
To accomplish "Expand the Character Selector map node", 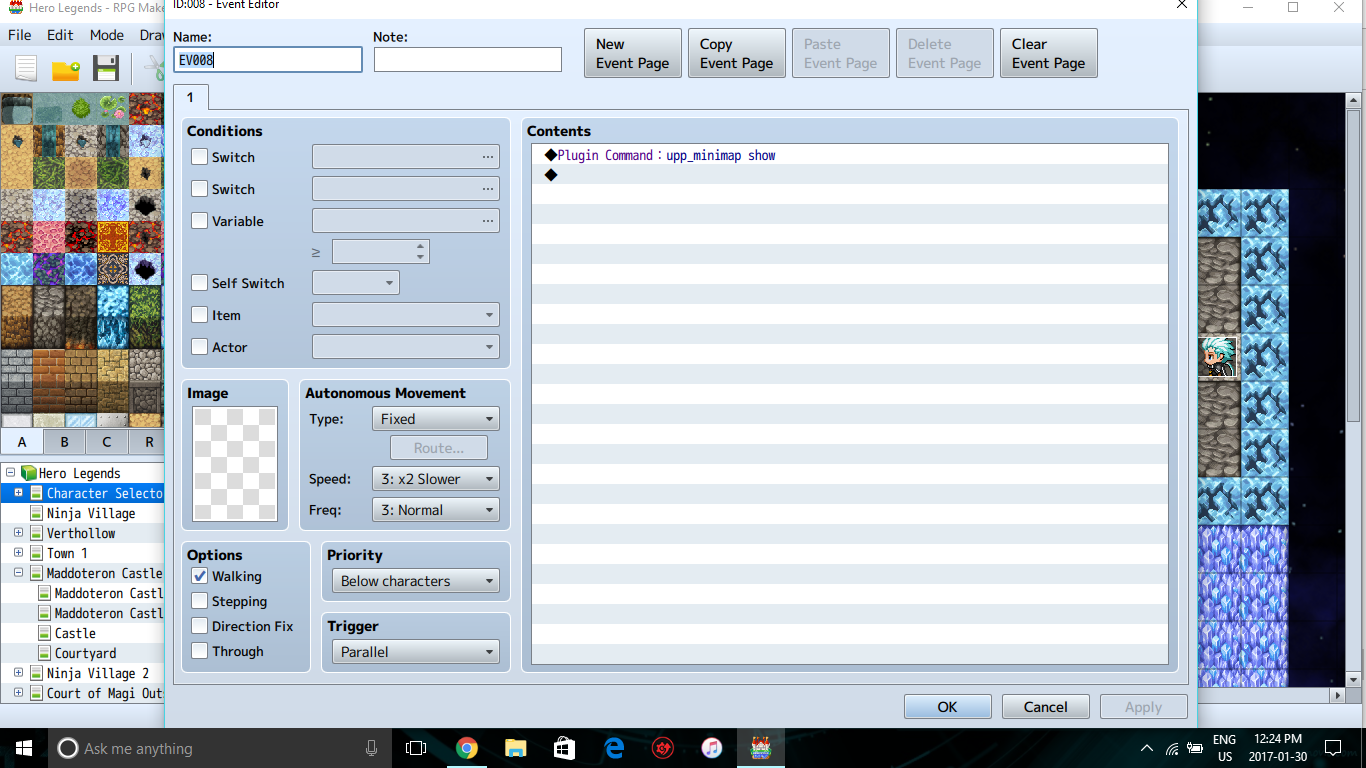I will [x=18, y=493].
